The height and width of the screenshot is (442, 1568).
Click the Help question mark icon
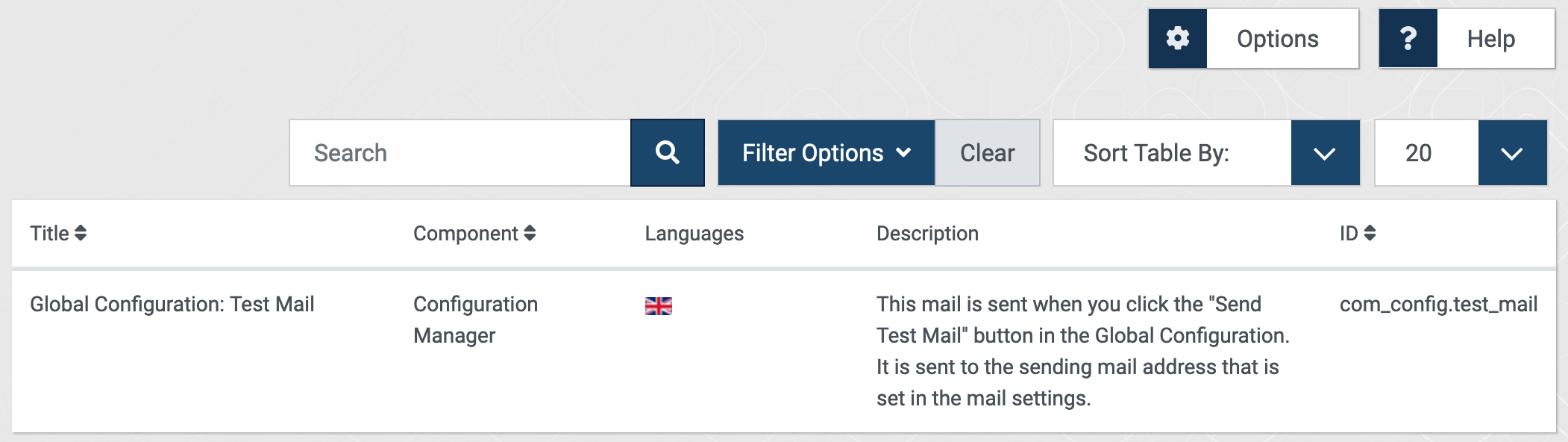[1408, 39]
